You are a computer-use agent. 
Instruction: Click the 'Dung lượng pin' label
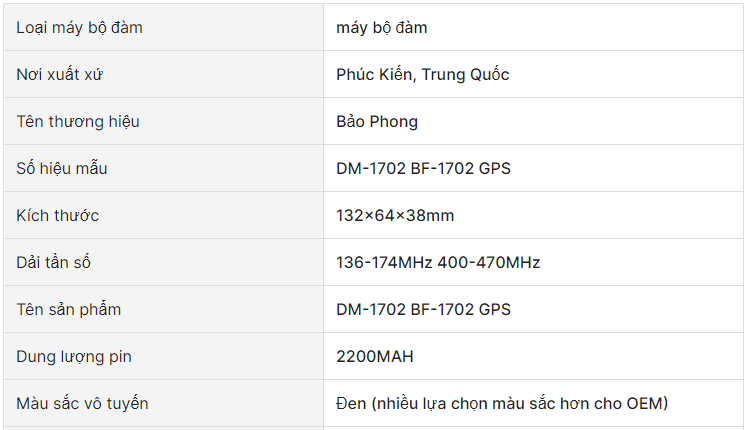74,357
